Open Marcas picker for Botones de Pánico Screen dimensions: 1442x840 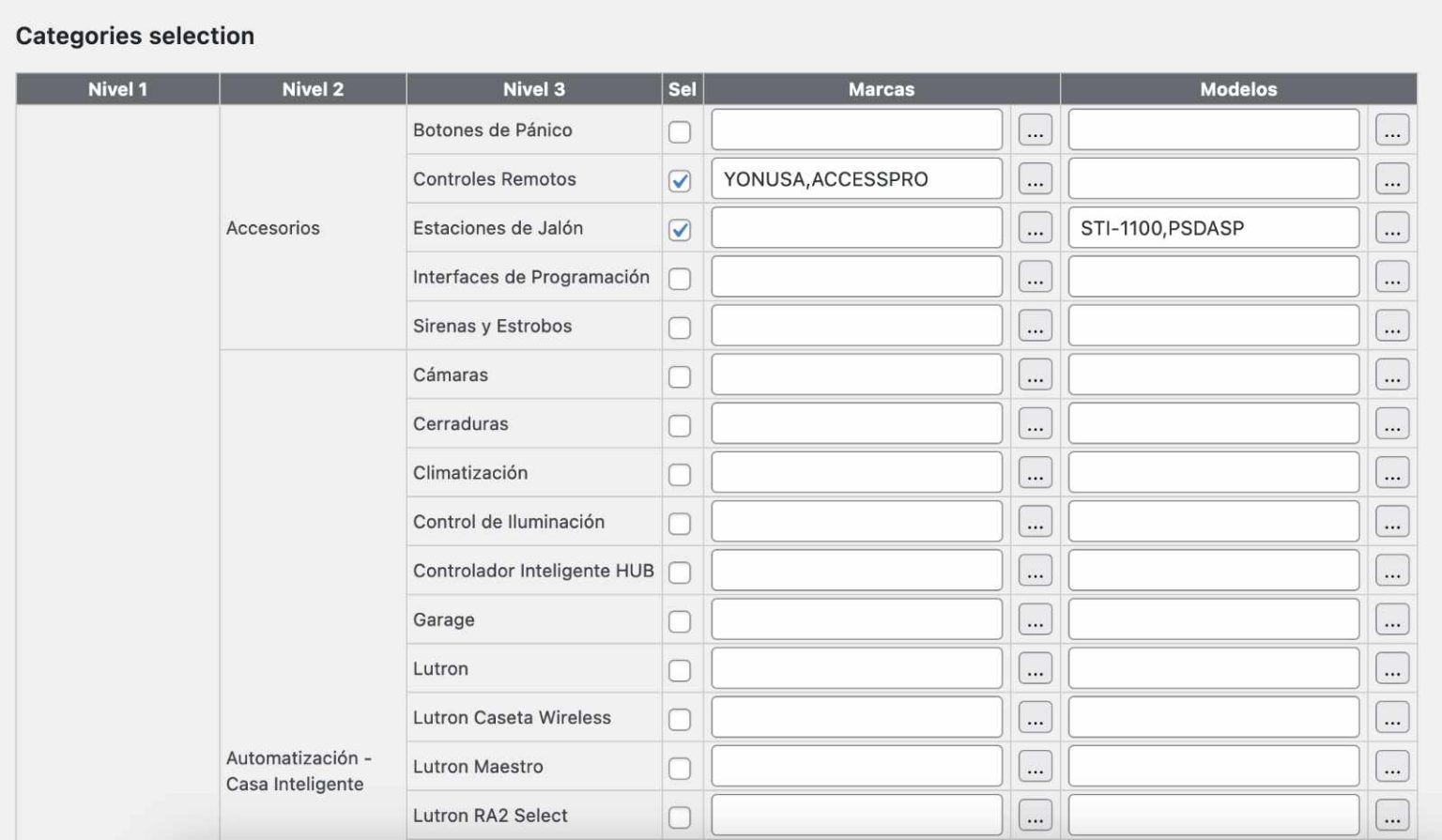[1035, 130]
